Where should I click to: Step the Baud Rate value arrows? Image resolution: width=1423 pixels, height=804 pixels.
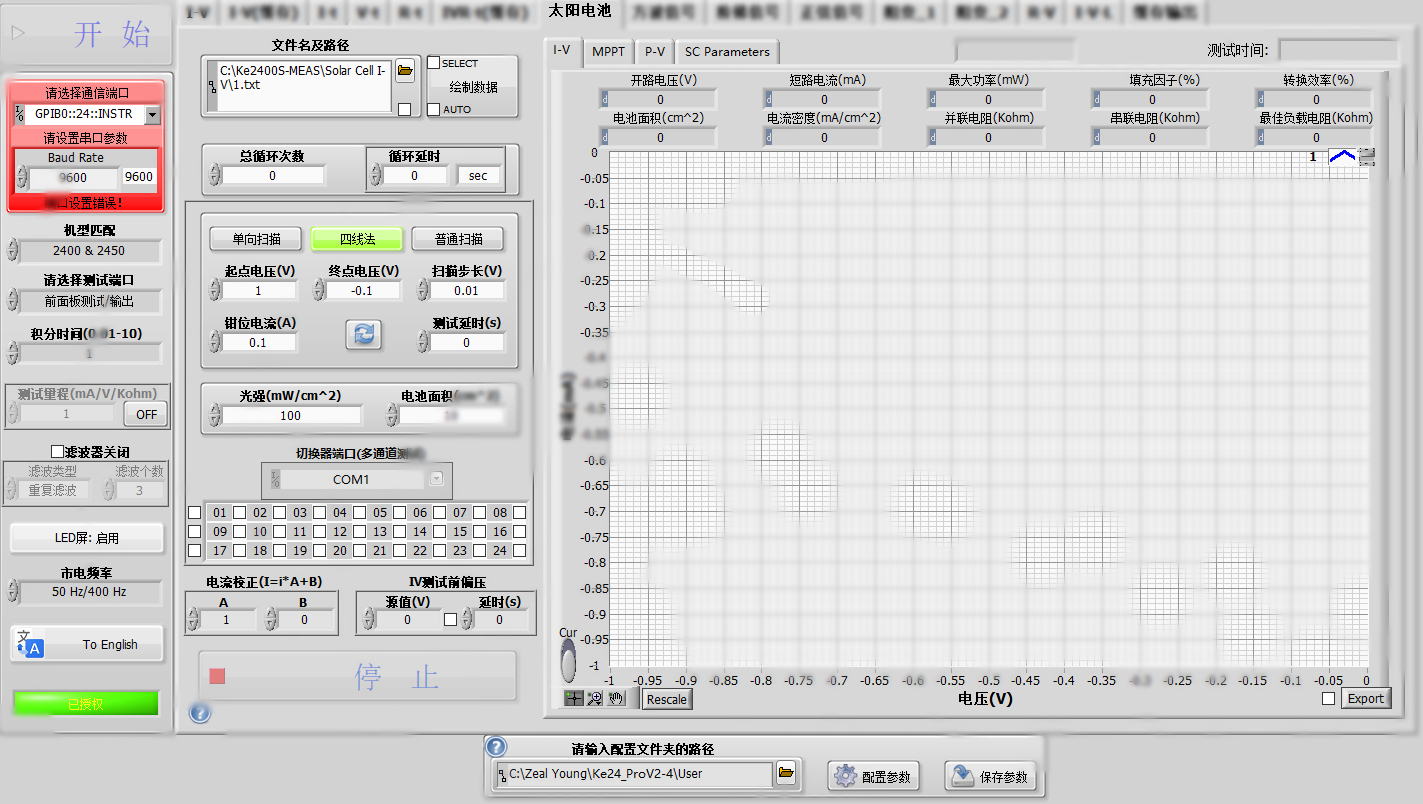[x=22, y=177]
